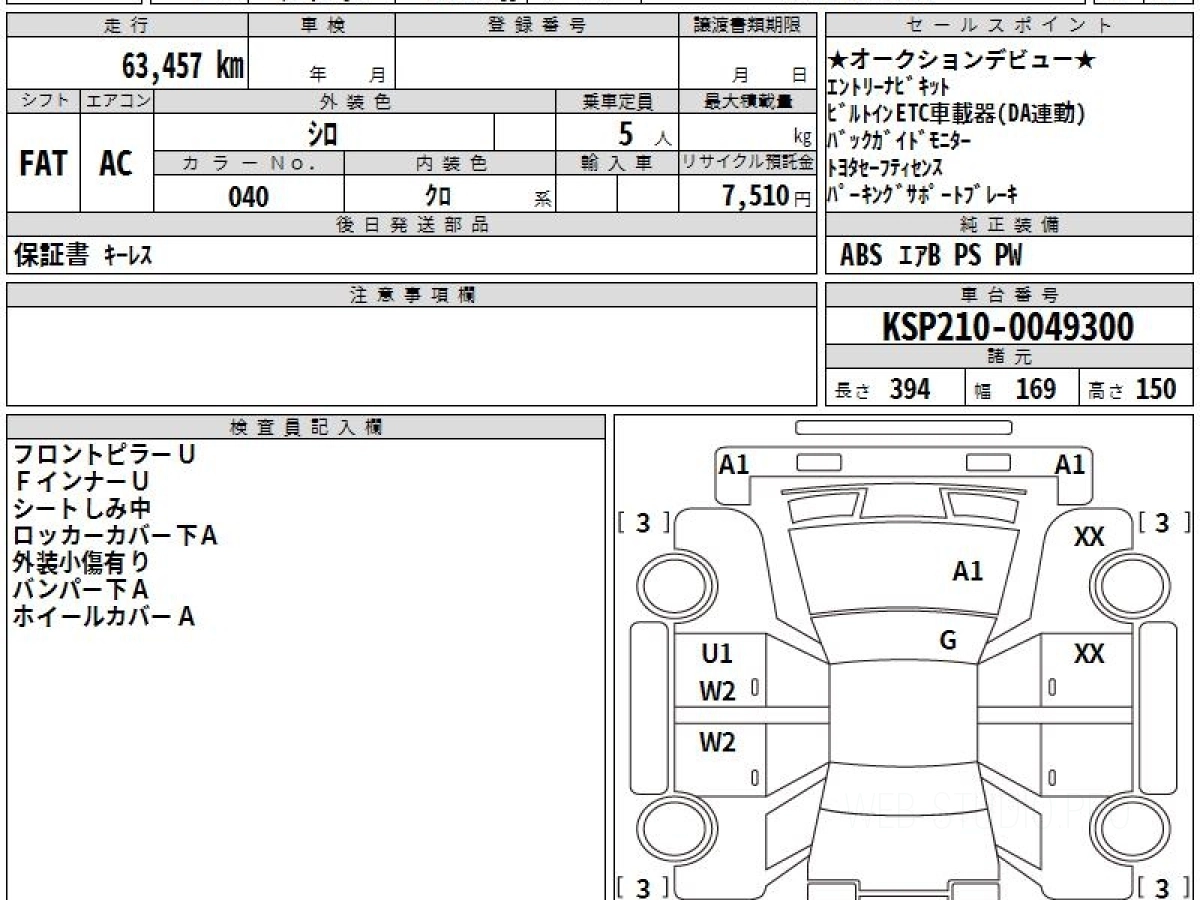Select the 外装色 header
This screenshot has height=900, width=1200.
point(355,101)
